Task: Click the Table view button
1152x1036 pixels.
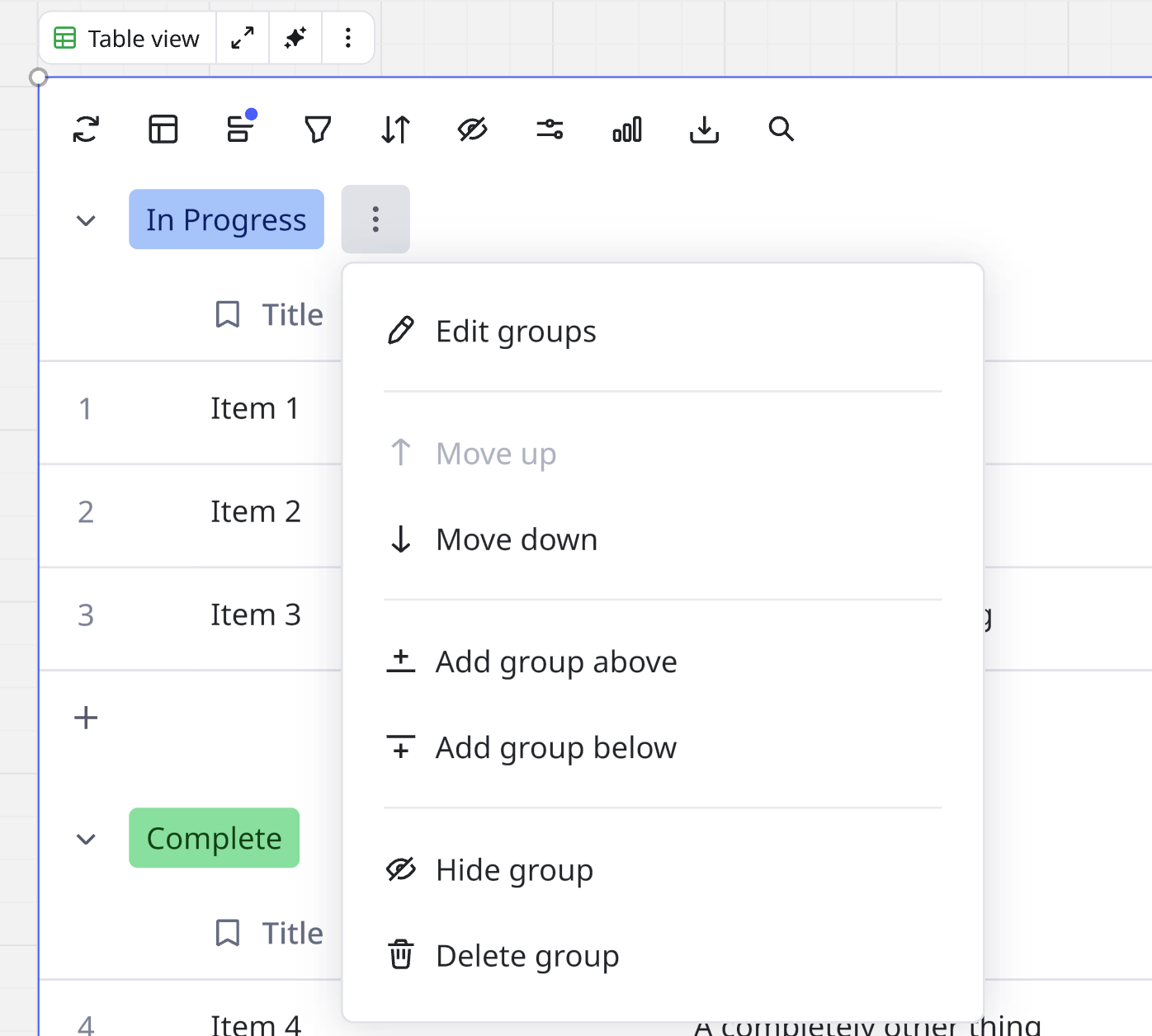Action: click(x=128, y=38)
